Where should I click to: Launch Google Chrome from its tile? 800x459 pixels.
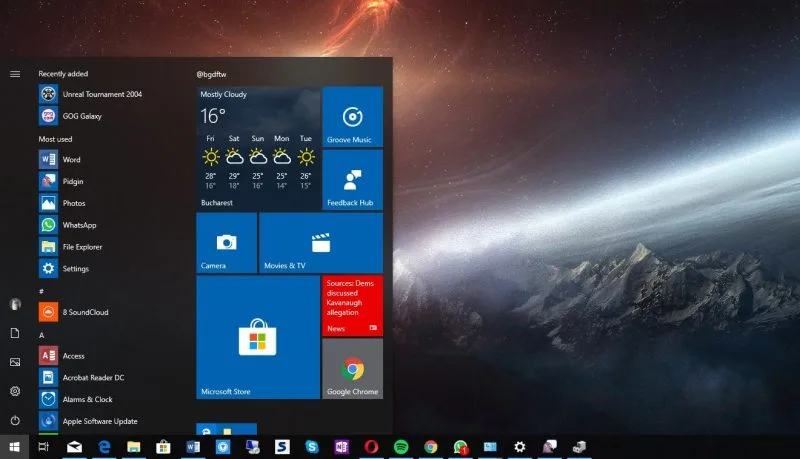click(x=352, y=369)
